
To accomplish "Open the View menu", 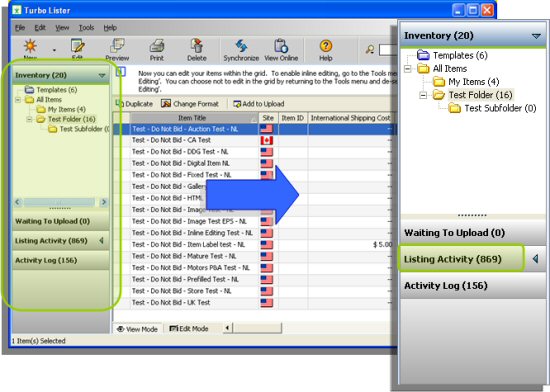I will 62,28.
